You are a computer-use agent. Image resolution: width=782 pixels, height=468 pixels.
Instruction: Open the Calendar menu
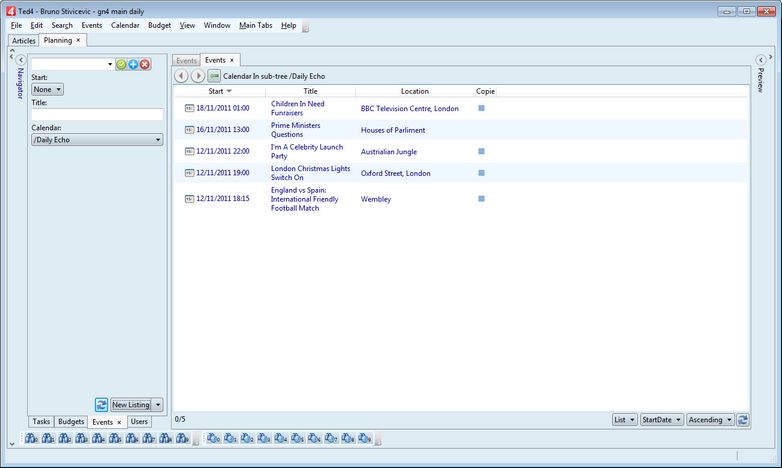click(125, 25)
